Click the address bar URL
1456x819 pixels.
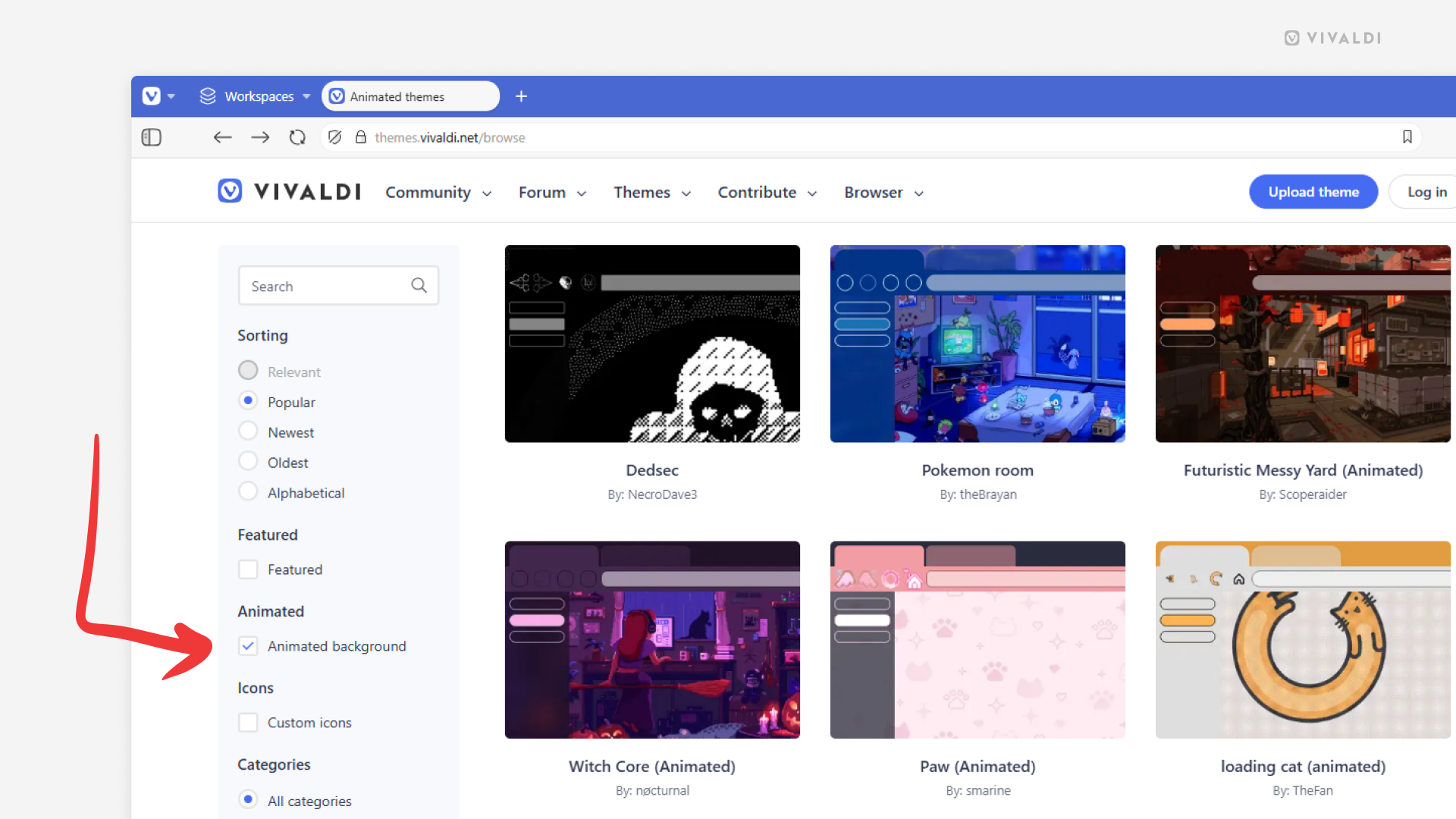point(450,137)
